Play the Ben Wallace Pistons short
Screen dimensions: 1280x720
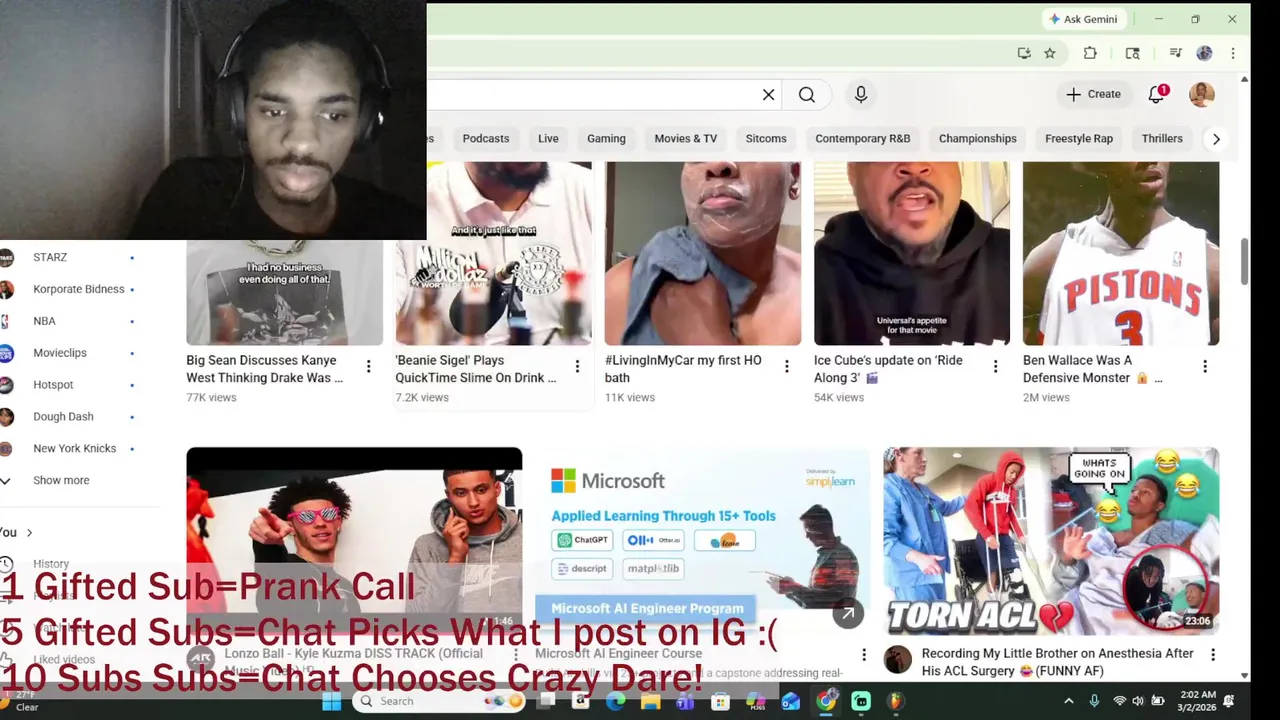[x=1121, y=254]
